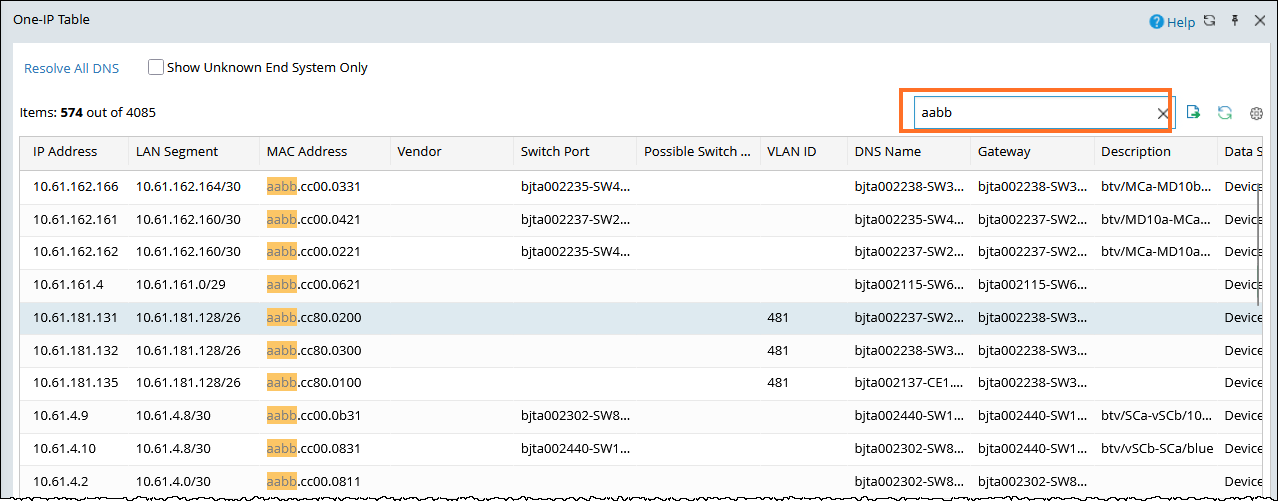Click the reload icon in title bar
The height and width of the screenshot is (503, 1278).
coord(1209,21)
